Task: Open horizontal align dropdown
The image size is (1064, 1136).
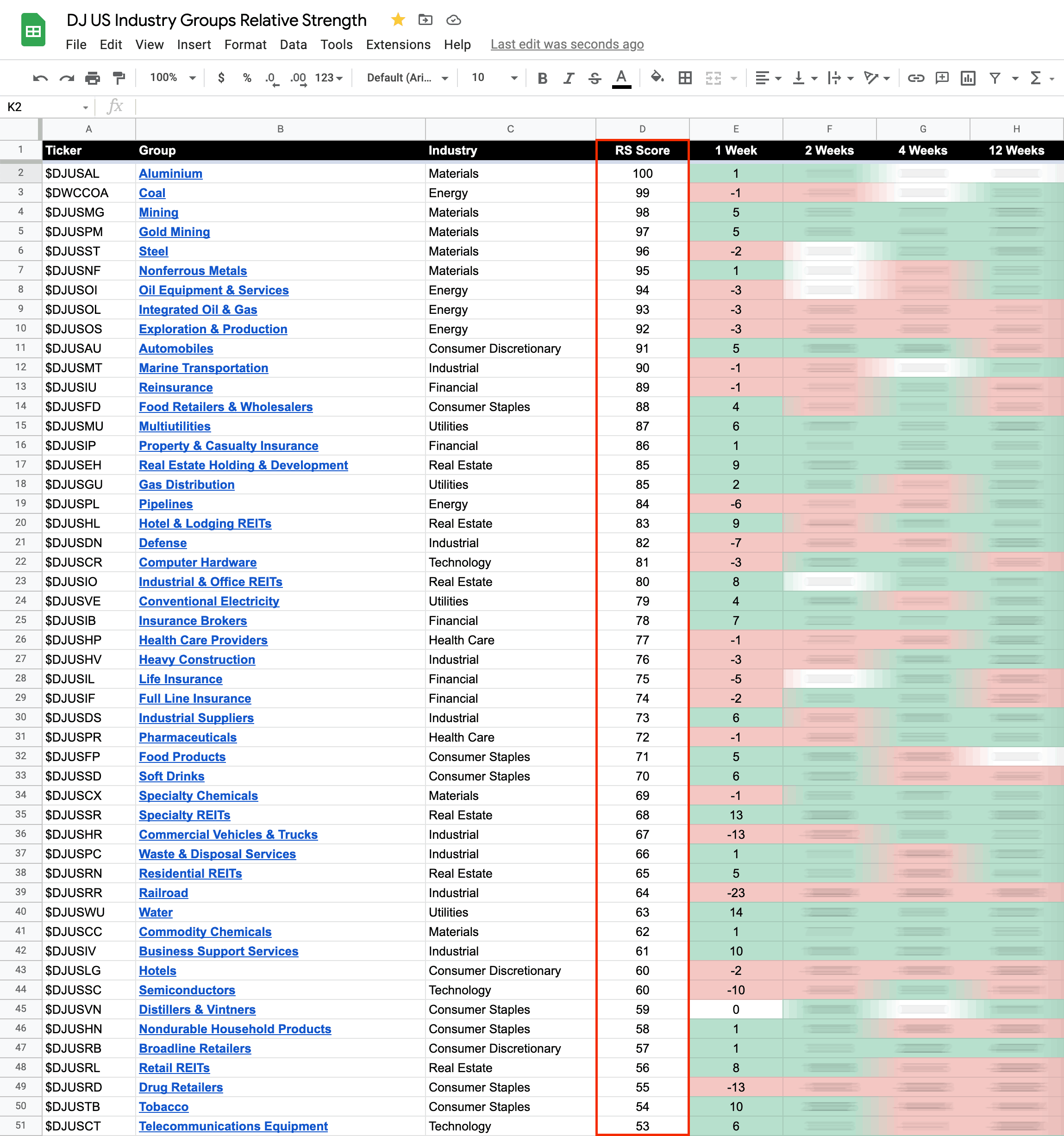Action: point(768,78)
